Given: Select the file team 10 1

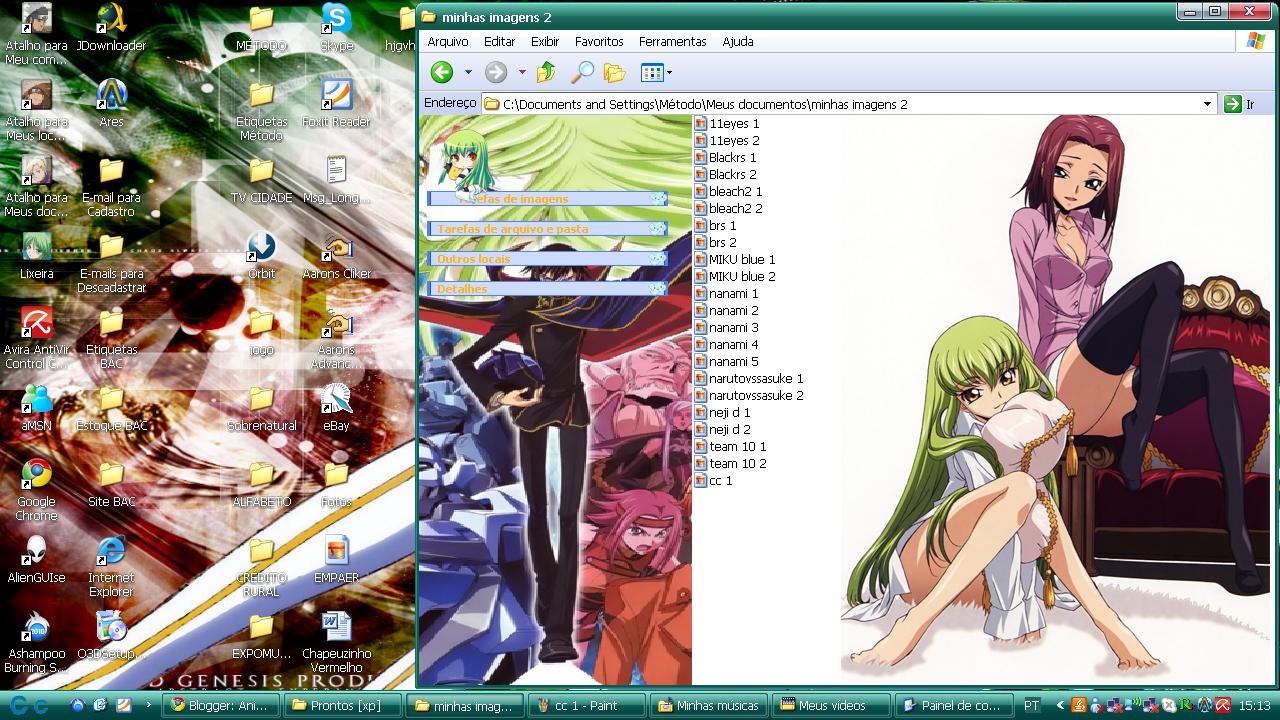Looking at the screenshot, I should pos(731,447).
